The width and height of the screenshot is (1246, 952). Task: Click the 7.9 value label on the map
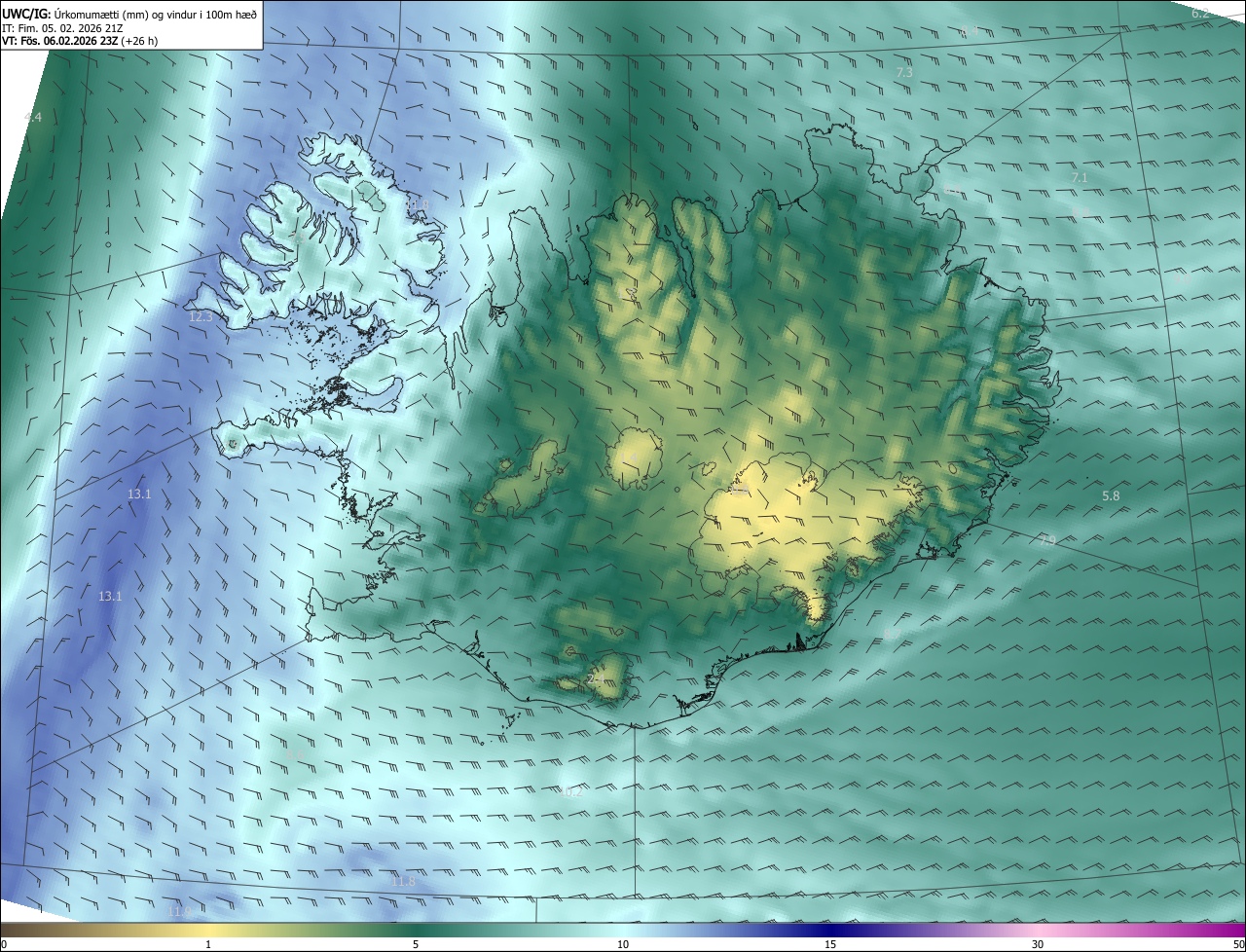[x=1047, y=540]
